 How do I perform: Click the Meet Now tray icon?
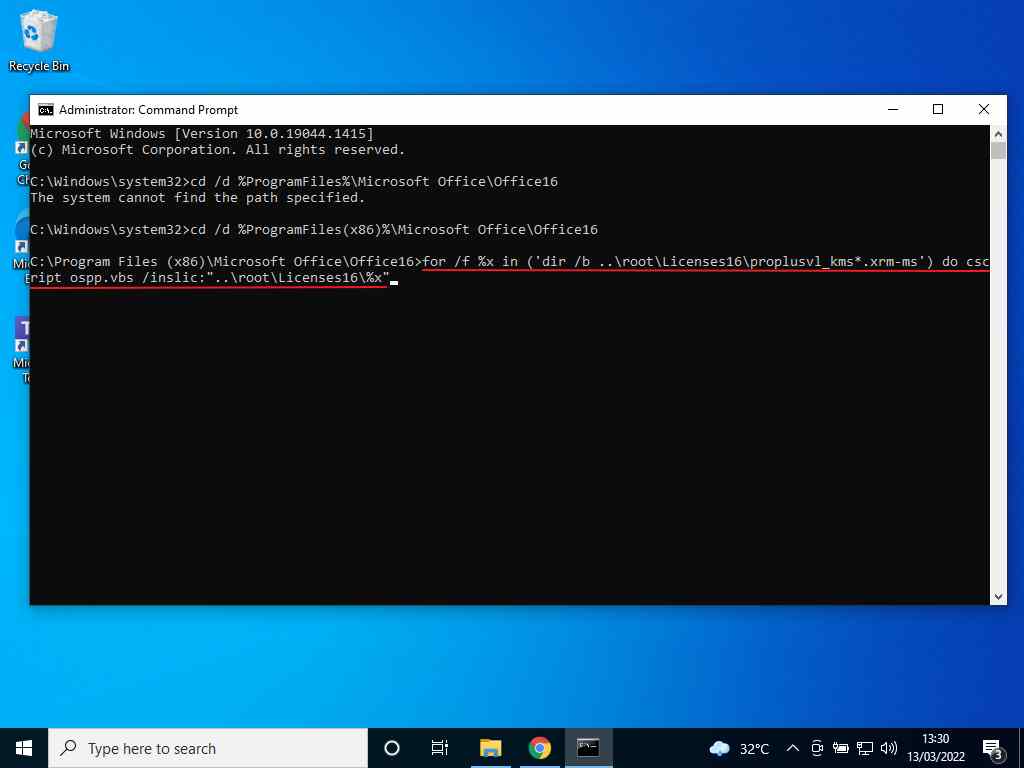click(x=817, y=748)
